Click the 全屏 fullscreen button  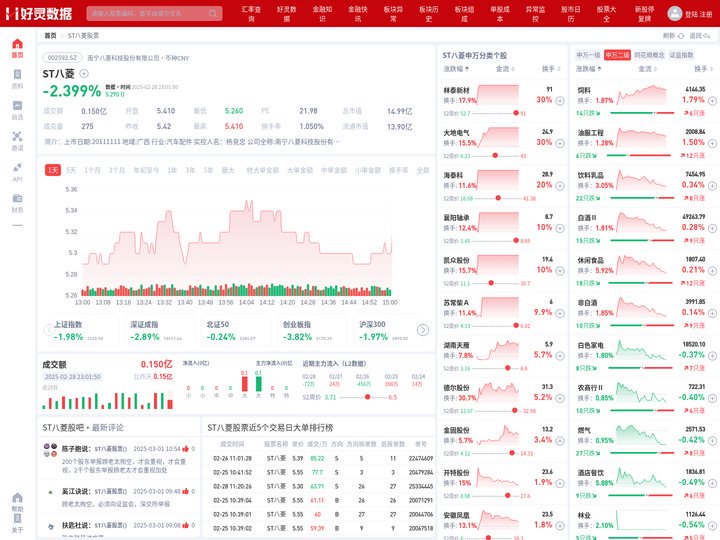422,170
